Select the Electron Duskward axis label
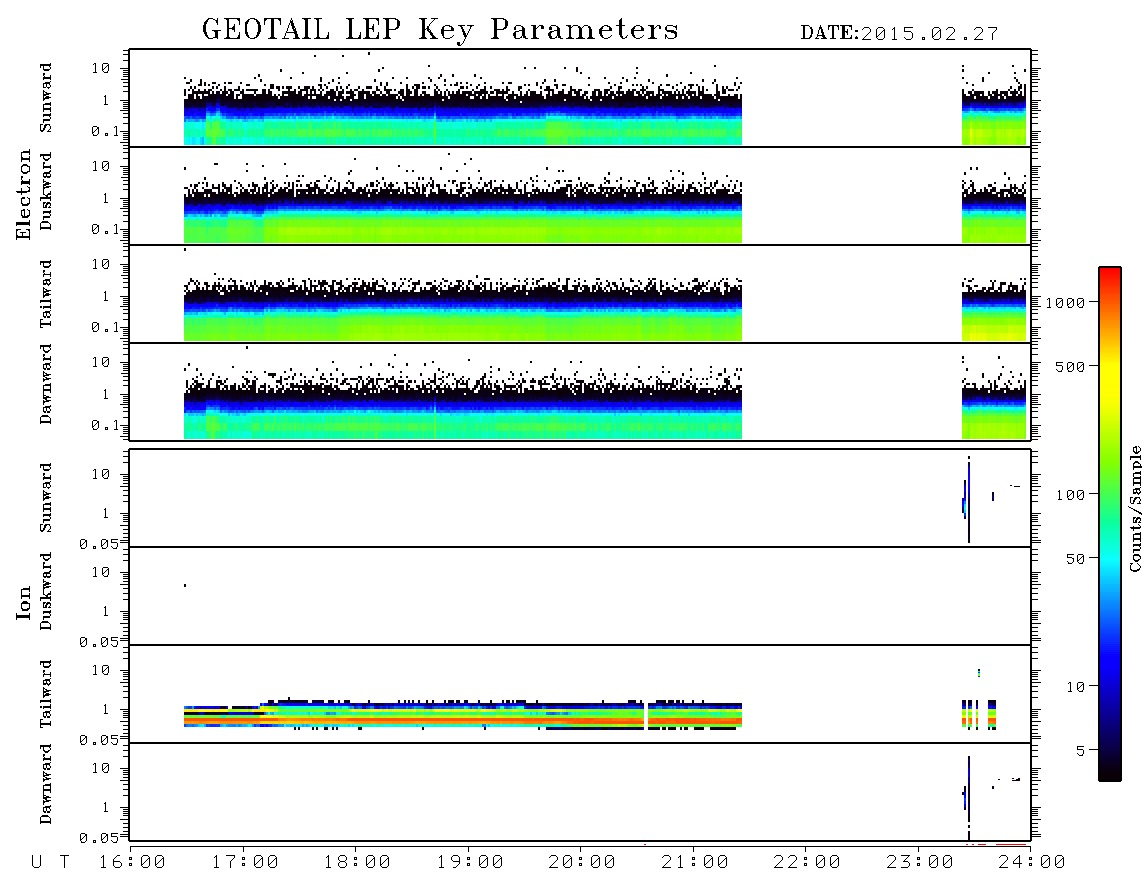Viewport: 1142px width, 880px height. pos(46,191)
